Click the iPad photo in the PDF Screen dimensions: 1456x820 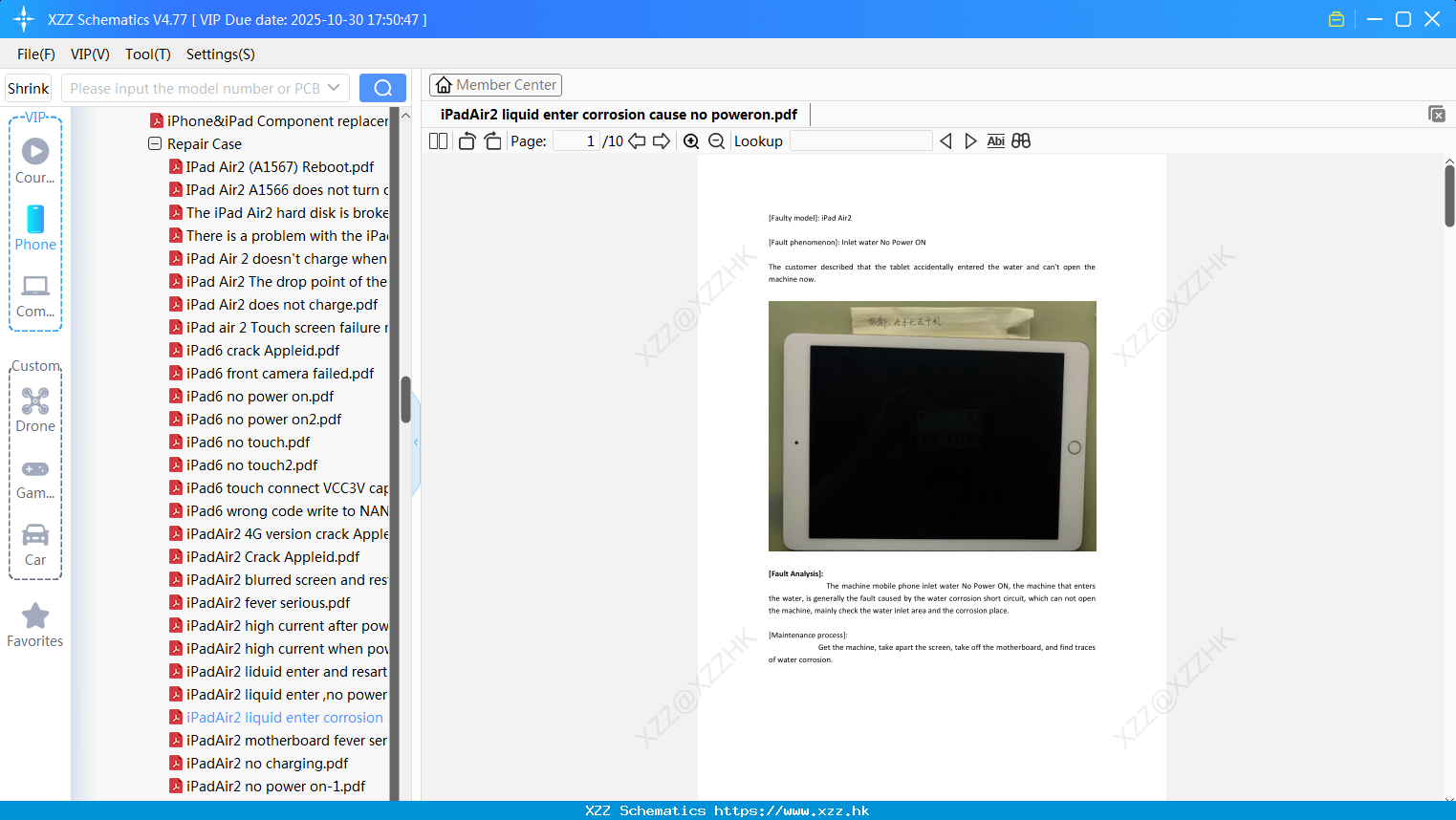click(932, 426)
